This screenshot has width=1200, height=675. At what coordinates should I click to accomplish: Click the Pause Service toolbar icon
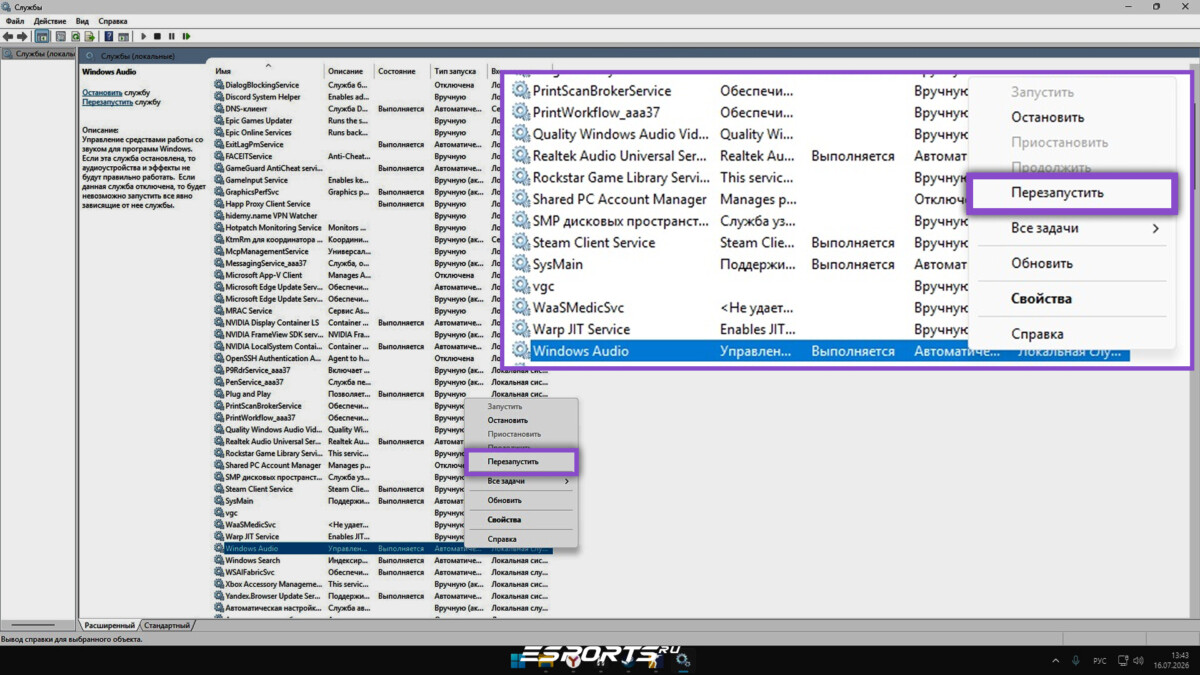click(x=171, y=36)
